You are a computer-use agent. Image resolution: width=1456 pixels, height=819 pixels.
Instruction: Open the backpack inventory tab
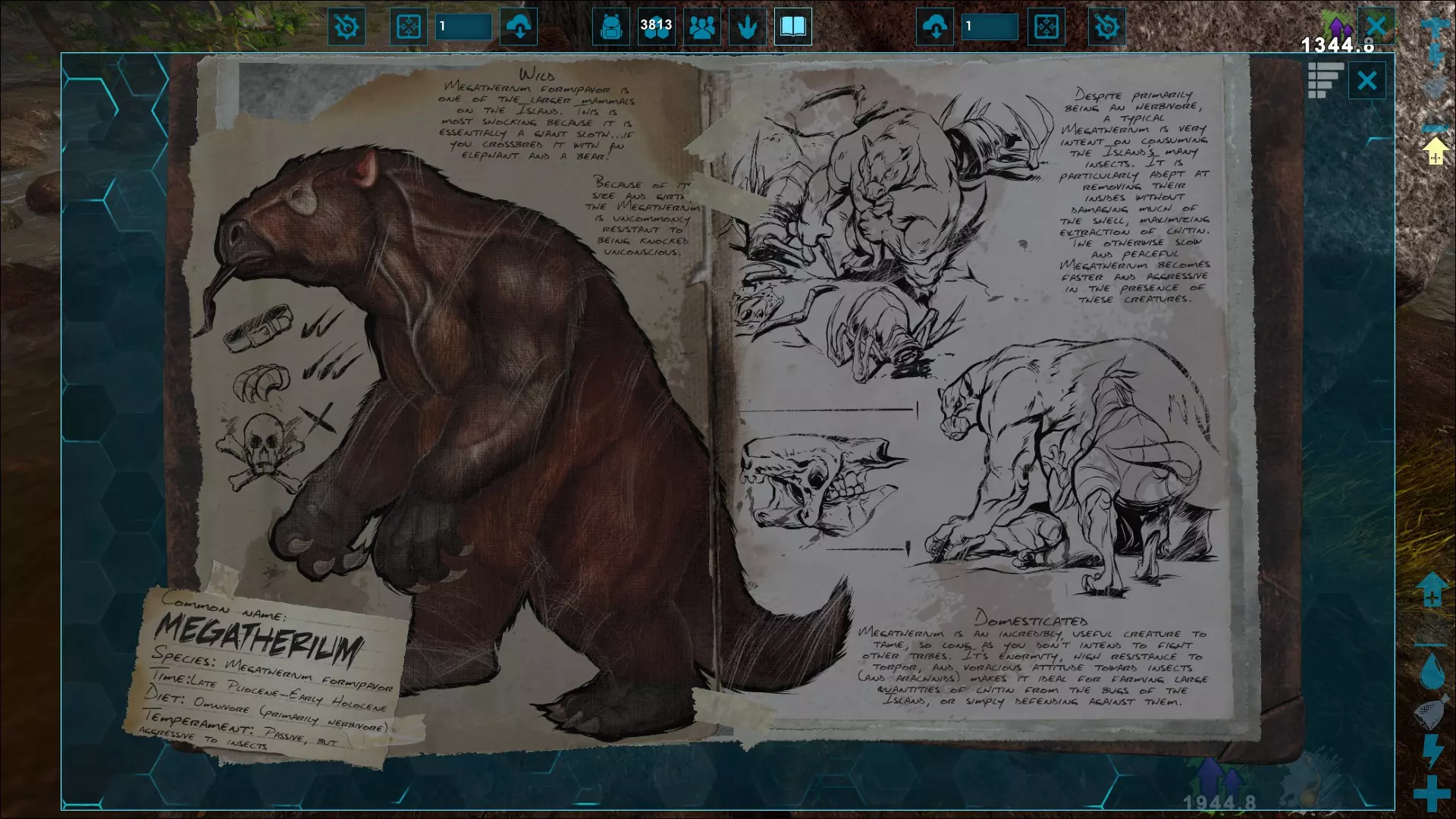point(610,27)
